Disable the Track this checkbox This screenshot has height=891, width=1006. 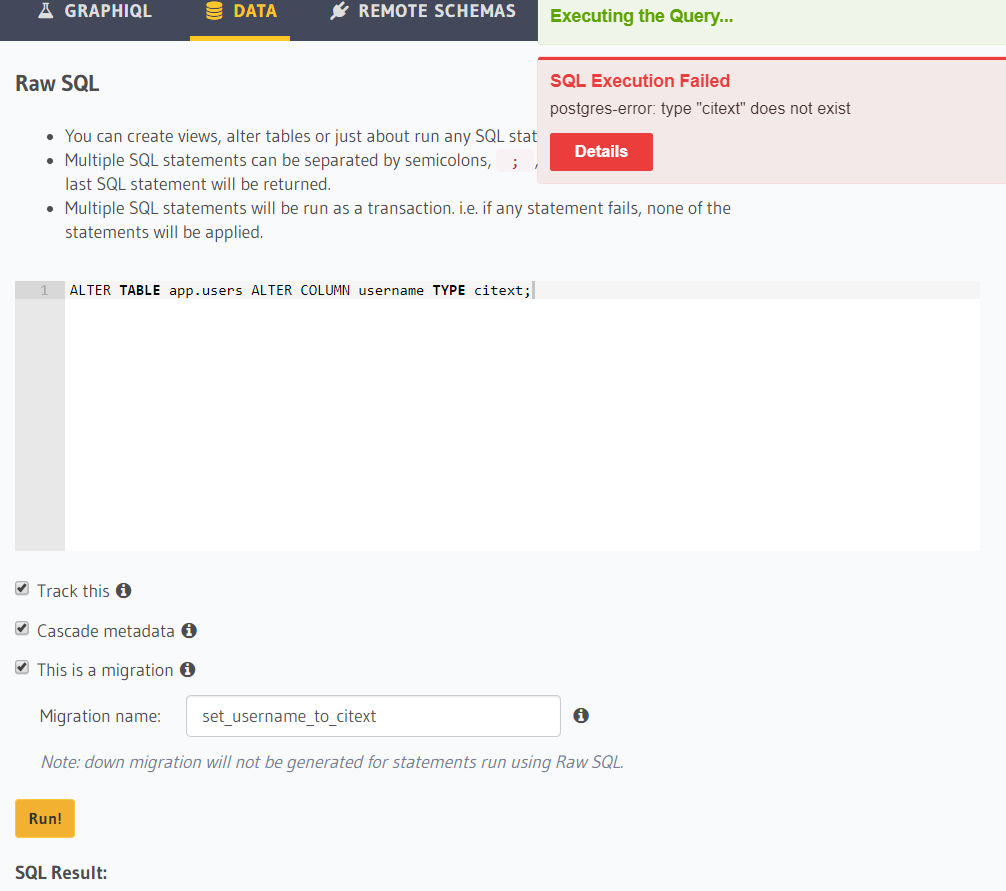click(21, 588)
